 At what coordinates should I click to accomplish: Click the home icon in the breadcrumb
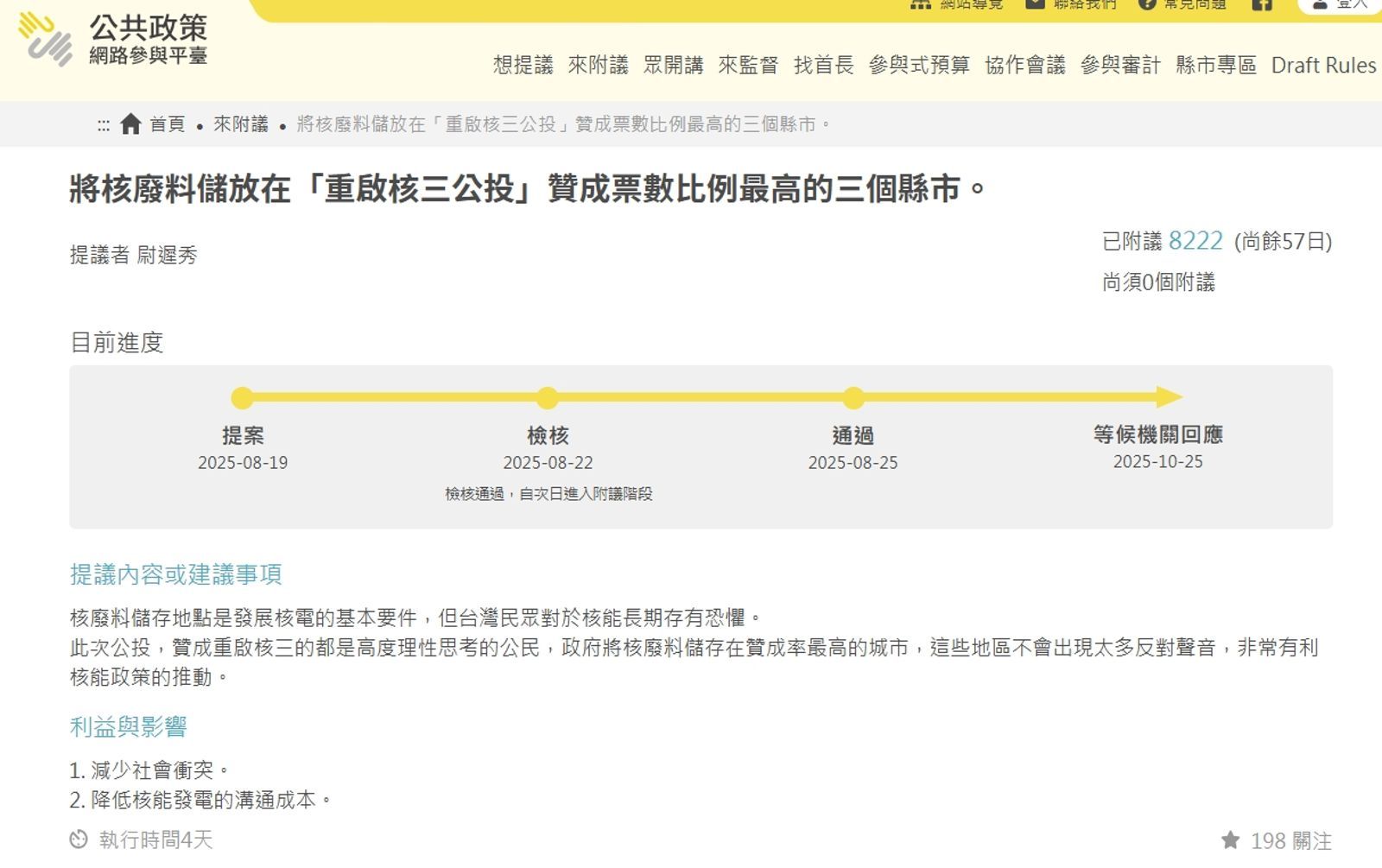tap(130, 124)
